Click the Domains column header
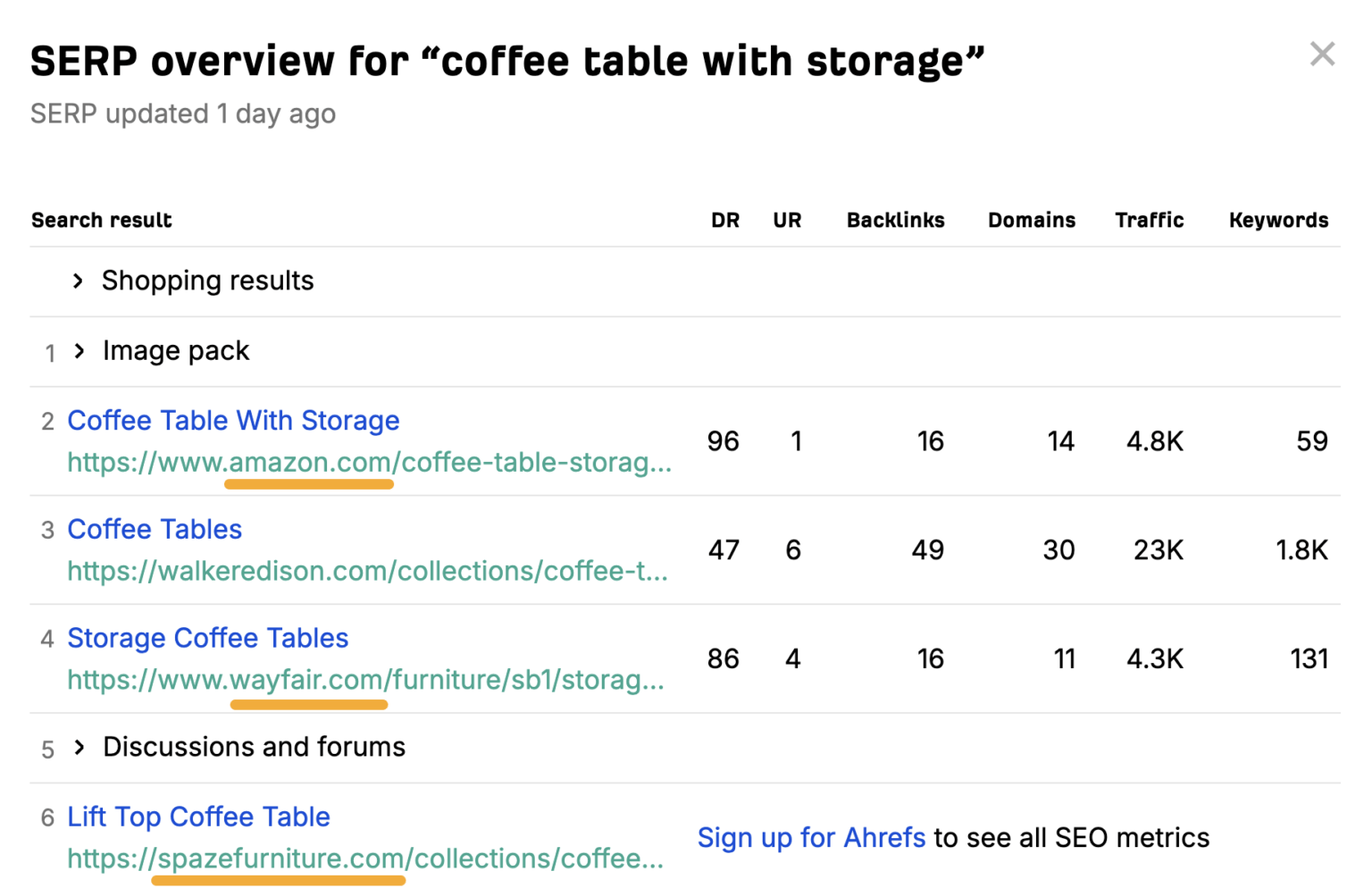 (x=1031, y=221)
